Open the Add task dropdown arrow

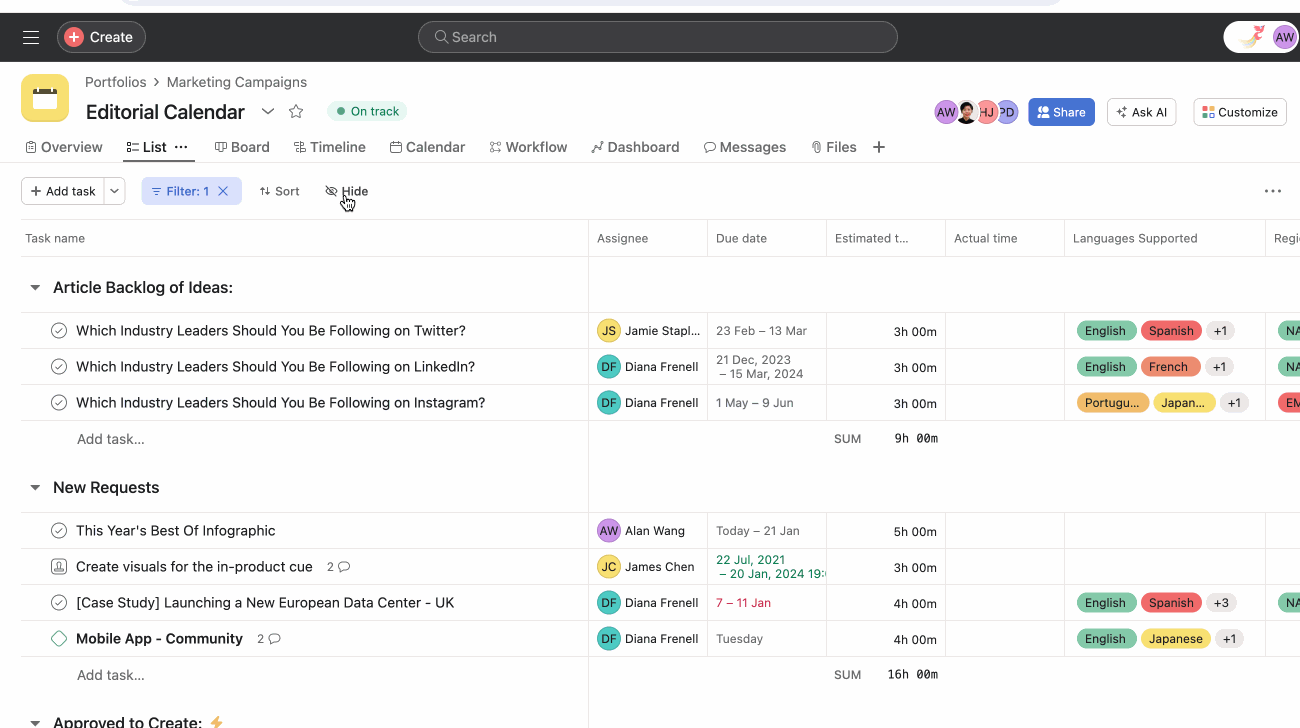point(115,191)
